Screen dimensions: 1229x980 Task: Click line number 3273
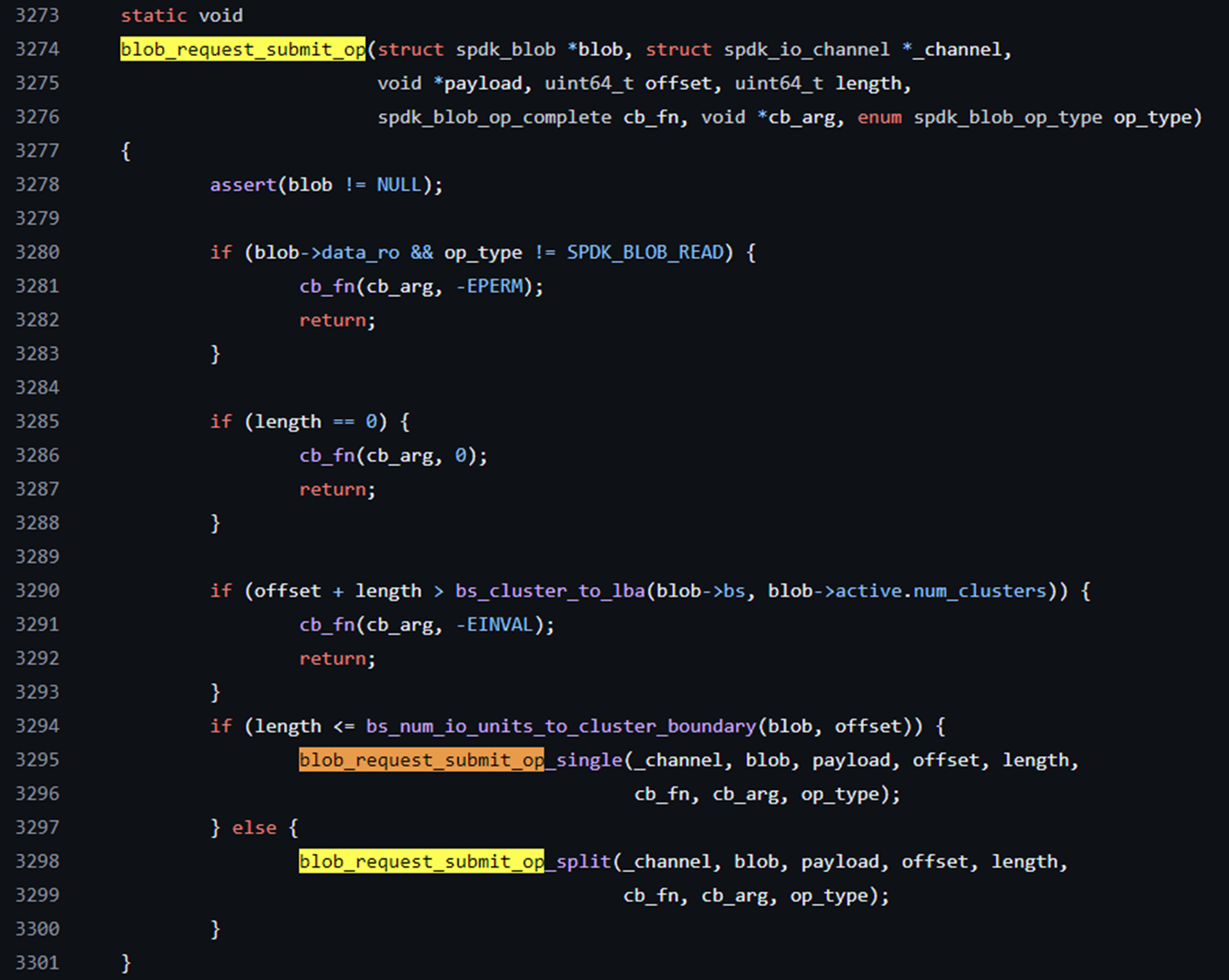coord(37,16)
